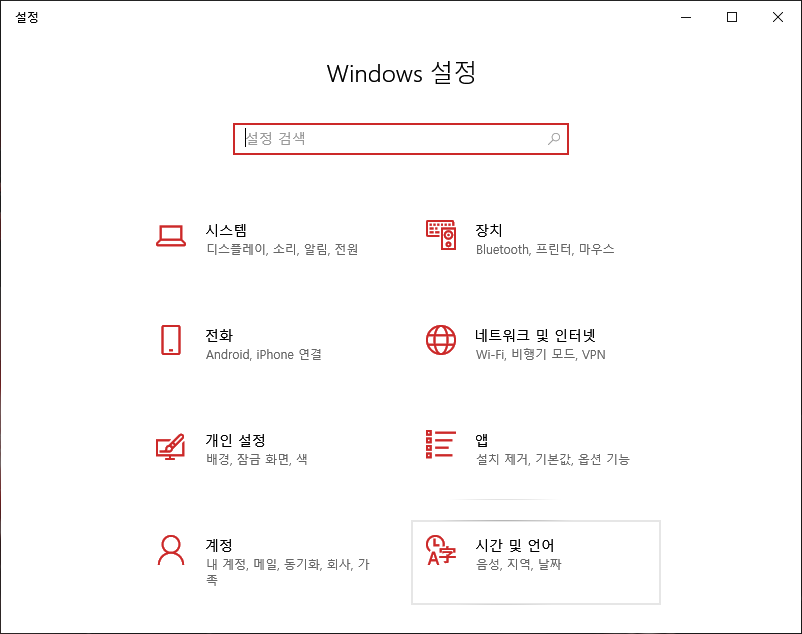Click description 'Android, iPhone 연결'
The width and height of the screenshot is (802, 634).
coord(264,354)
